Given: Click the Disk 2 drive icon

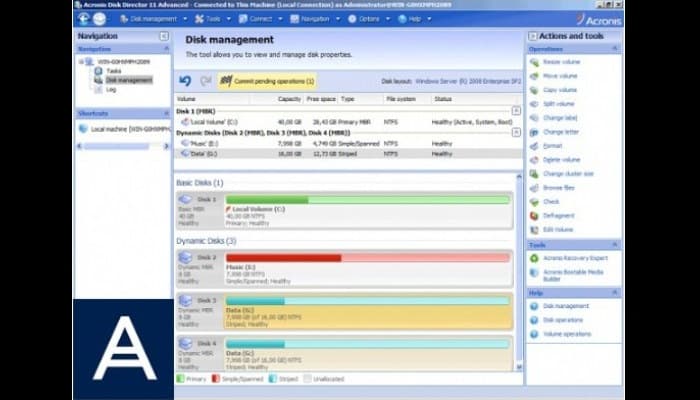Looking at the screenshot, I should pyautogui.click(x=185, y=258).
